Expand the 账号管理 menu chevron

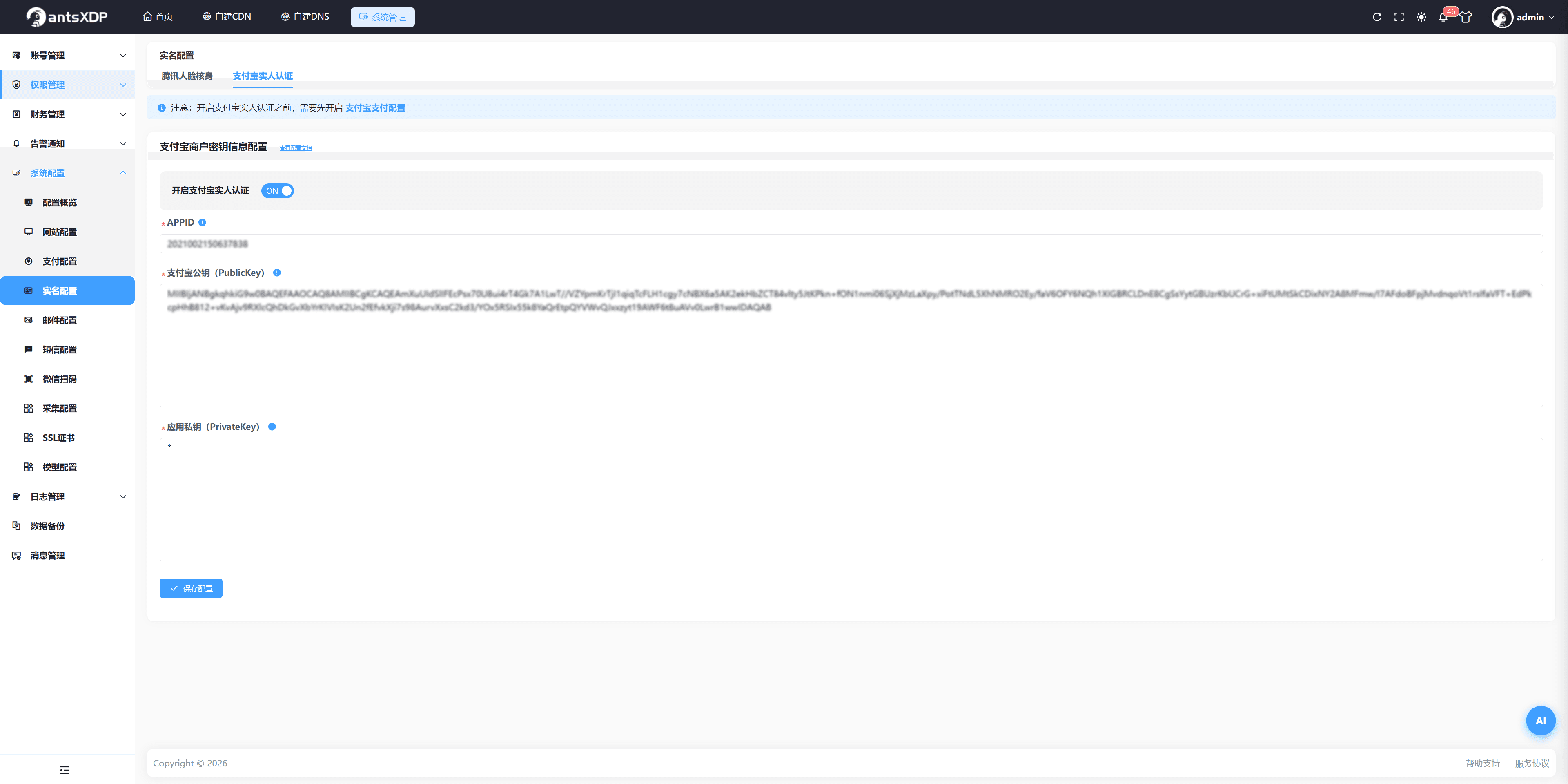pyautogui.click(x=123, y=56)
